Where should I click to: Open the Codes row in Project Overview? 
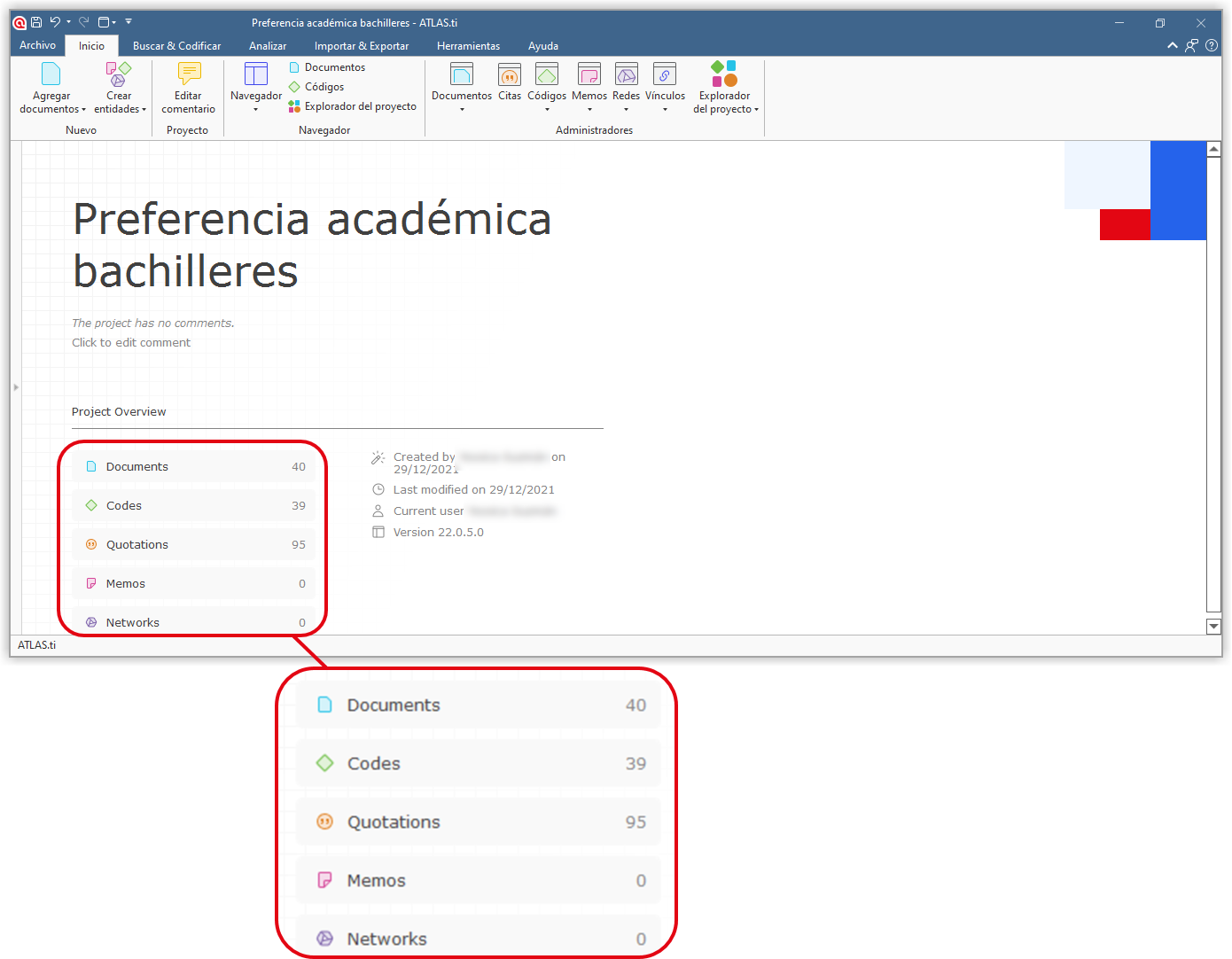(x=194, y=506)
